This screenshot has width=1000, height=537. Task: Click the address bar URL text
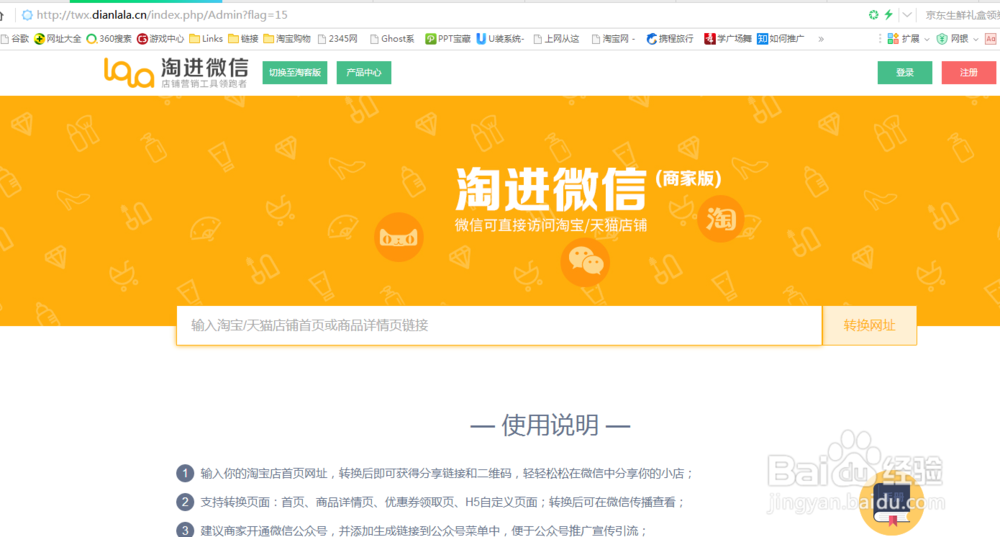(x=162, y=15)
